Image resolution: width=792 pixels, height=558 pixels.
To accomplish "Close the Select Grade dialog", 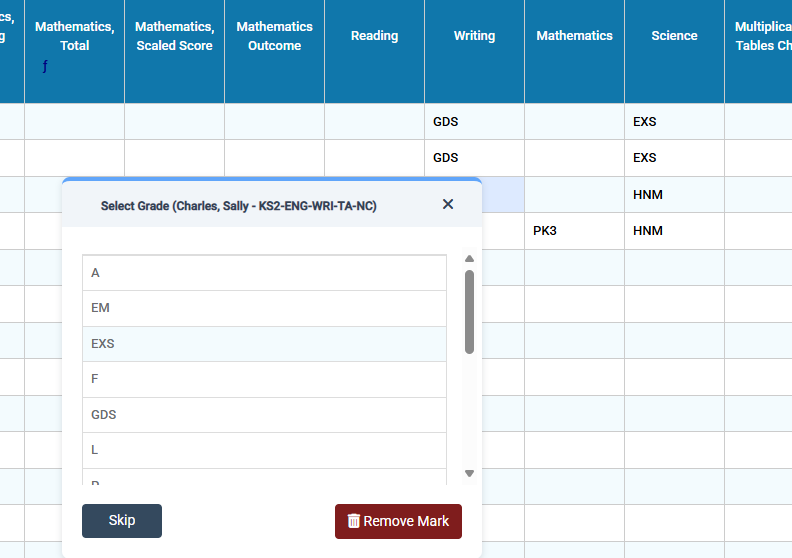I will click(x=448, y=205).
